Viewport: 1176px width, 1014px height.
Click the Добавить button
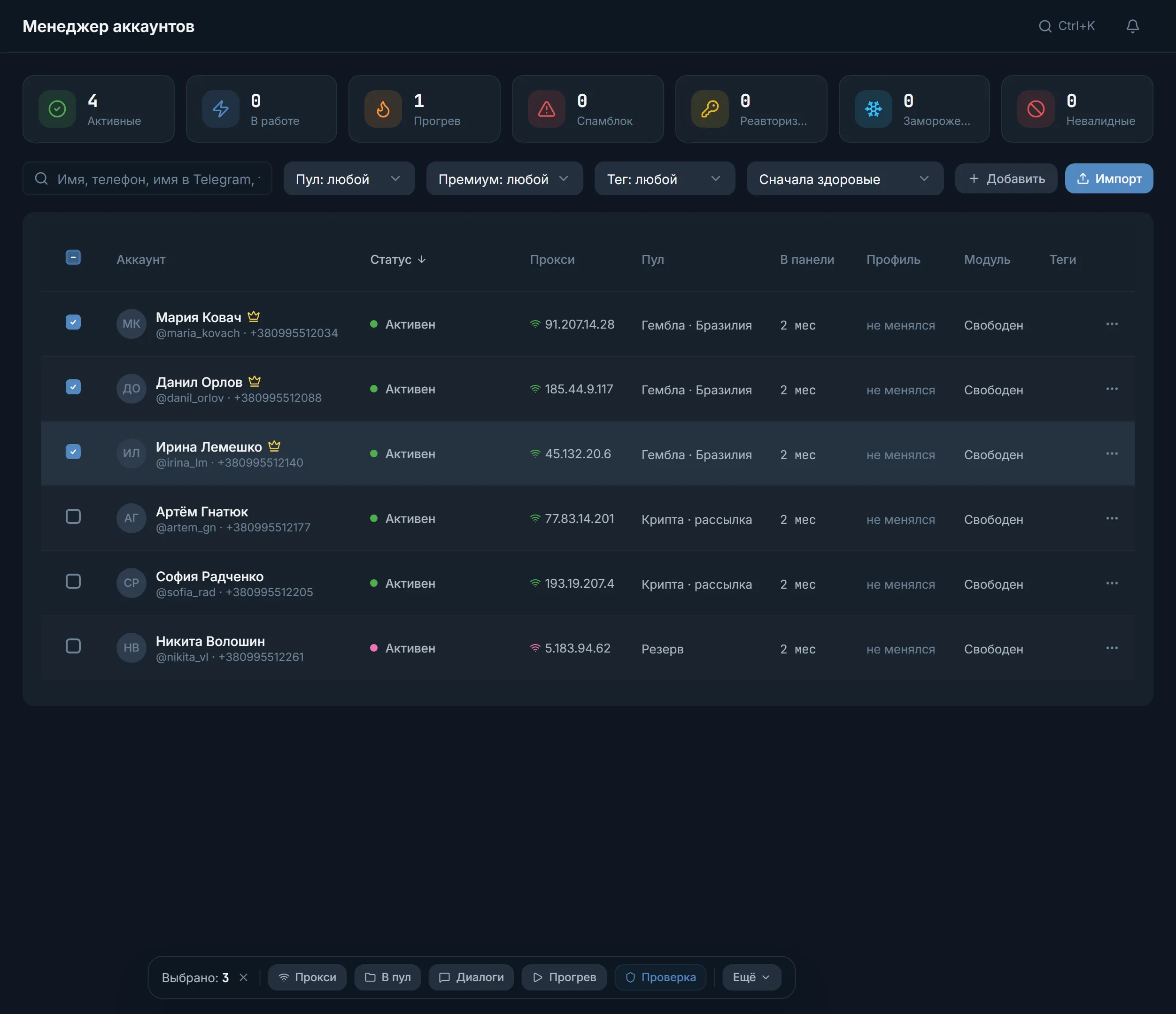[1006, 179]
